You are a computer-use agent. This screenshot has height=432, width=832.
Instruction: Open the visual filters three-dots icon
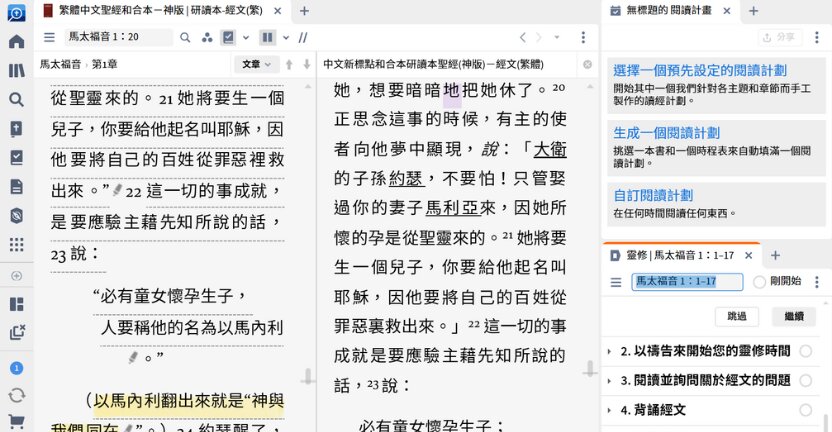(207, 37)
